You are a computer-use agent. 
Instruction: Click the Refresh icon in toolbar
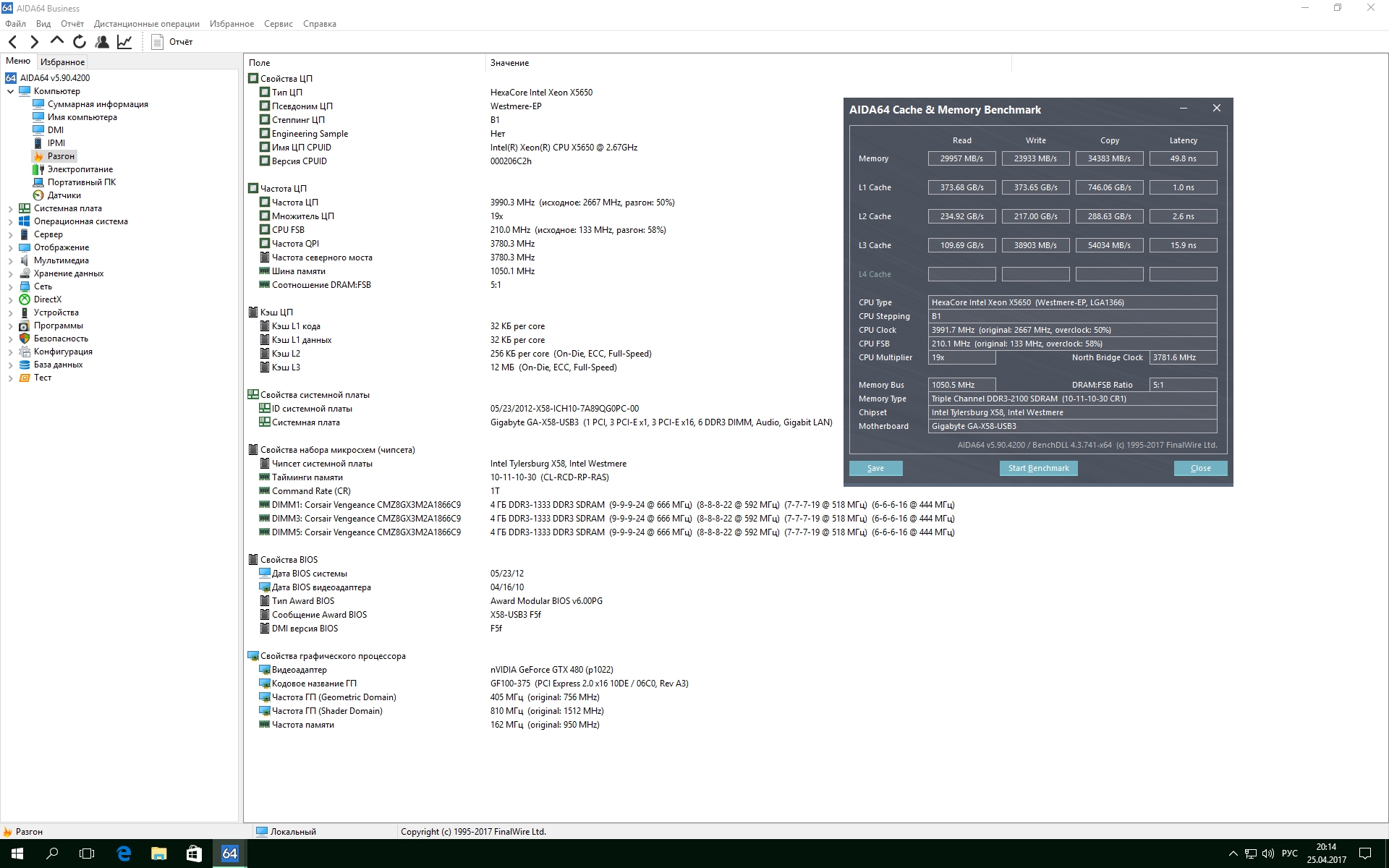80,42
